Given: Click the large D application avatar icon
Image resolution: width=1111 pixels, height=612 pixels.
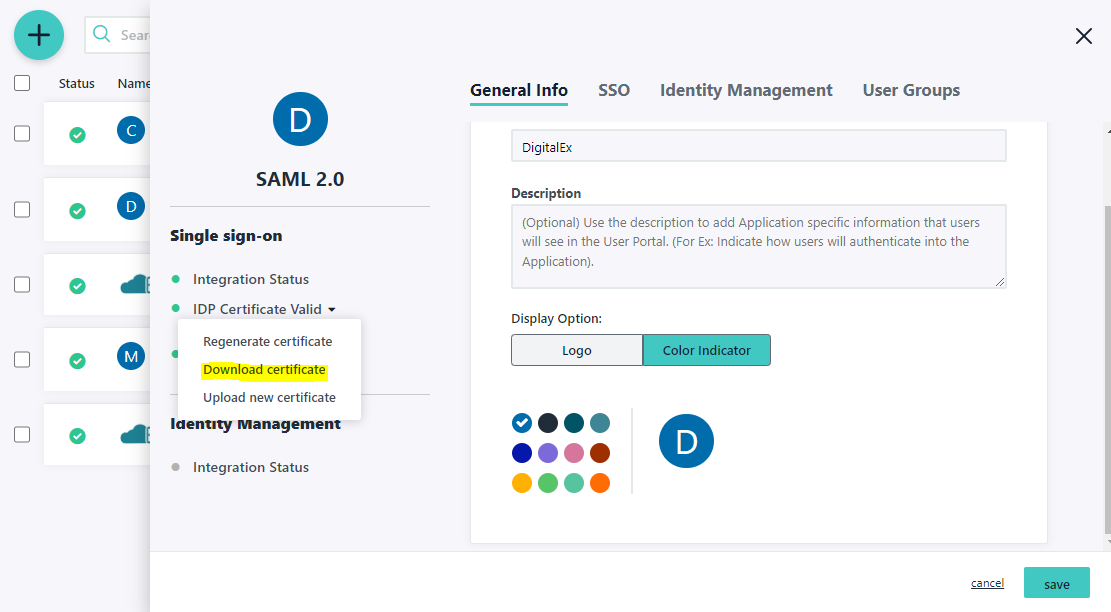Looking at the screenshot, I should click(300, 119).
